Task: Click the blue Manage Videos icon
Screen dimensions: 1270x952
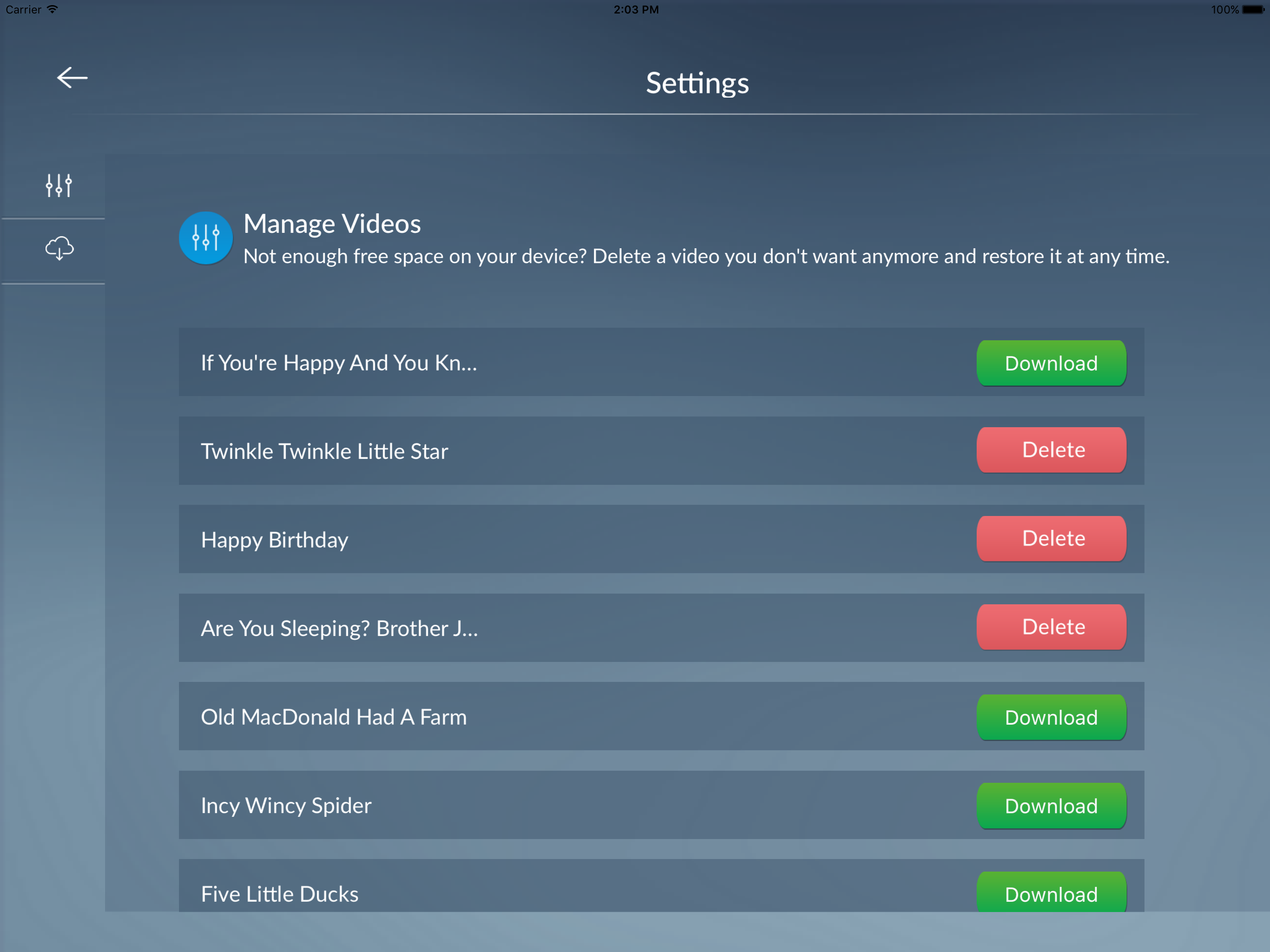Action: [x=205, y=238]
